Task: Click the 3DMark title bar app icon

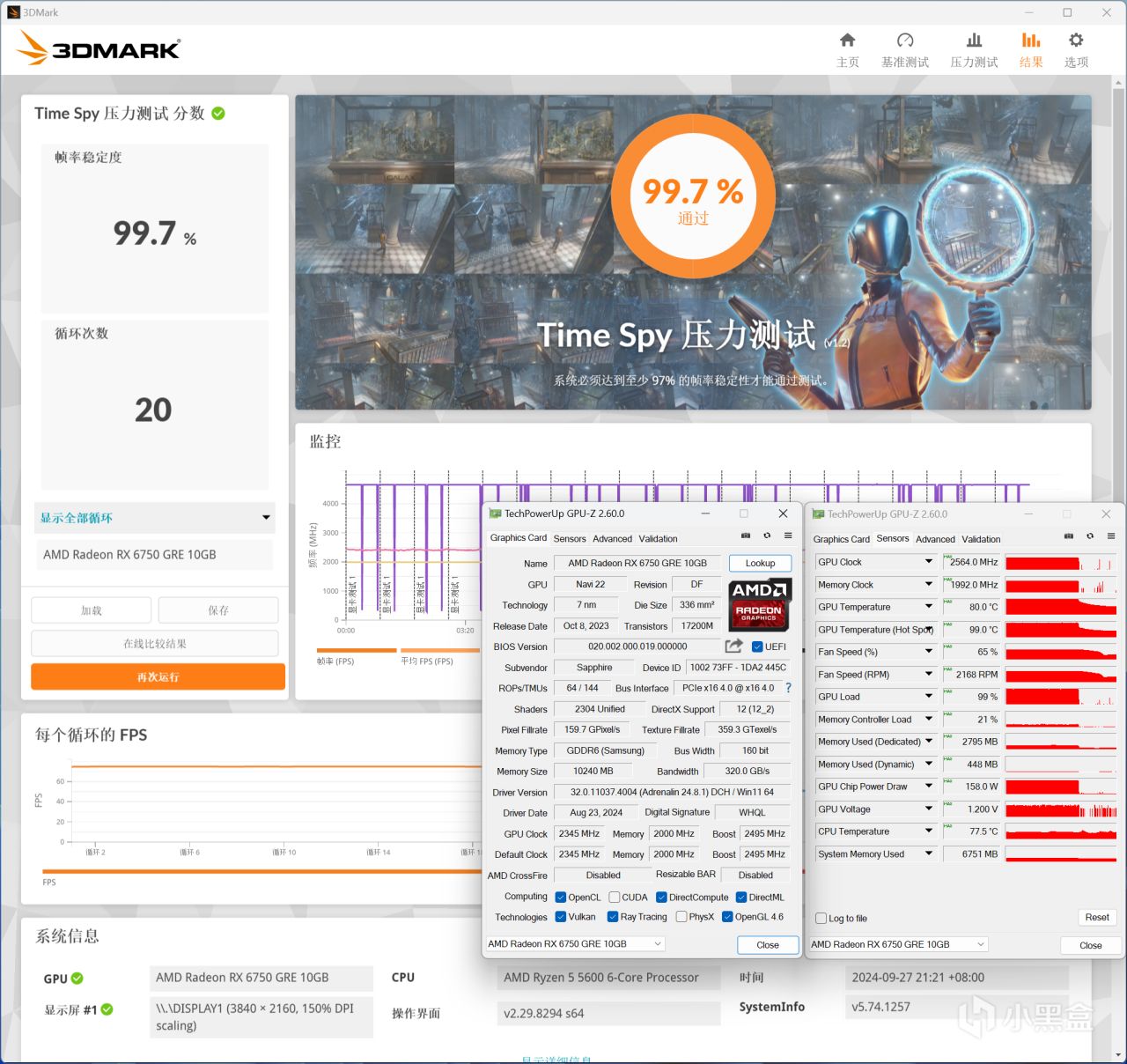Action: [13, 12]
